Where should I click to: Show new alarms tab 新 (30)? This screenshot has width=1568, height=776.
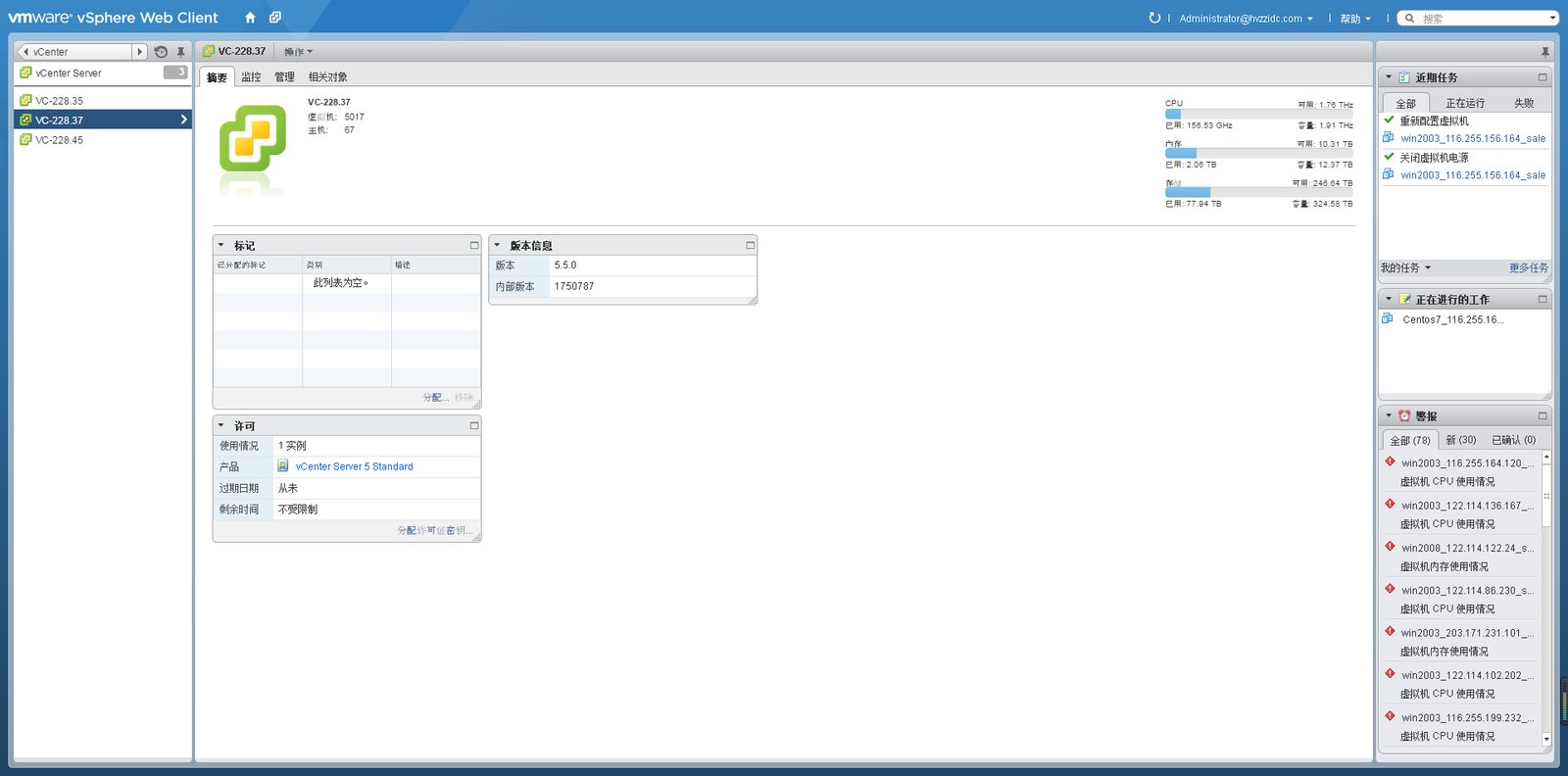coord(1460,440)
